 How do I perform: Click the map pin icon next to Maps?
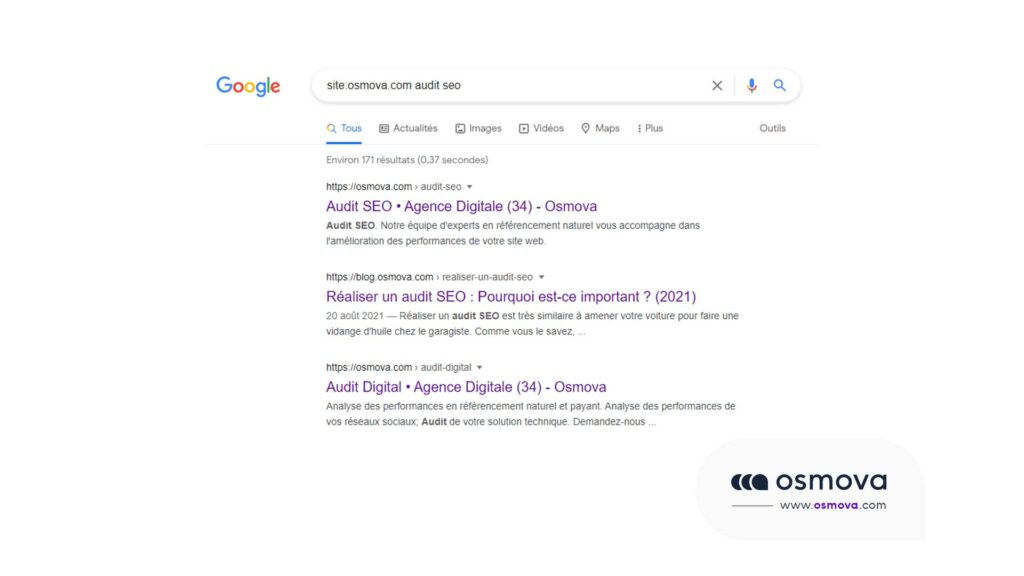click(585, 128)
